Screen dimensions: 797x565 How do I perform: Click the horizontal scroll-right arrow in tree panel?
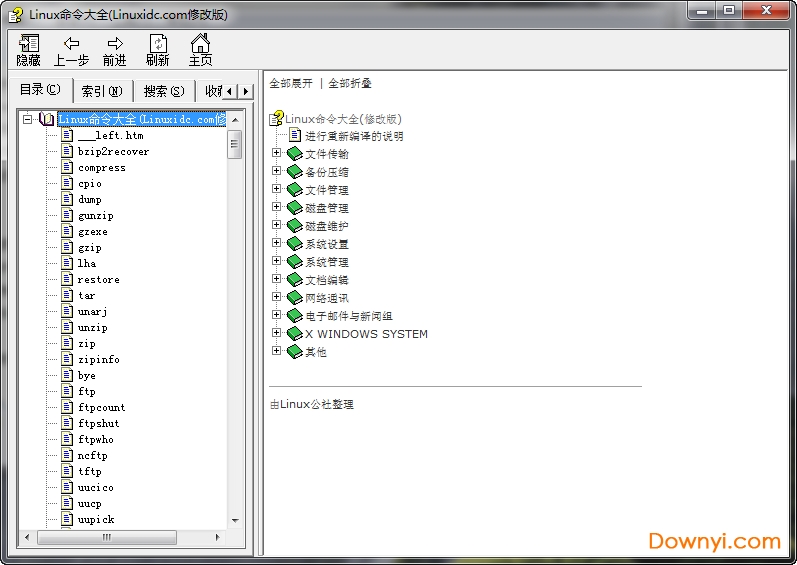pyautogui.click(x=218, y=537)
